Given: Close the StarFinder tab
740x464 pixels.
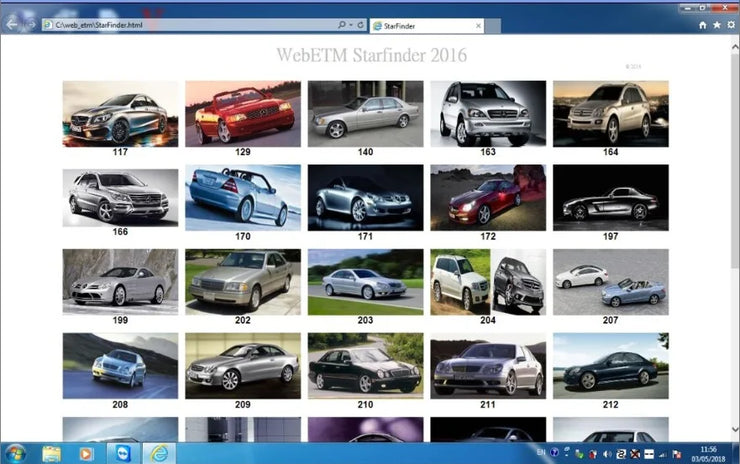Looking at the screenshot, I should coord(479,23).
